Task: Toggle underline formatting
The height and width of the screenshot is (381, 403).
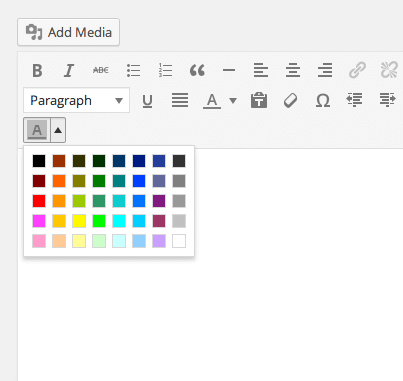Action: [147, 100]
